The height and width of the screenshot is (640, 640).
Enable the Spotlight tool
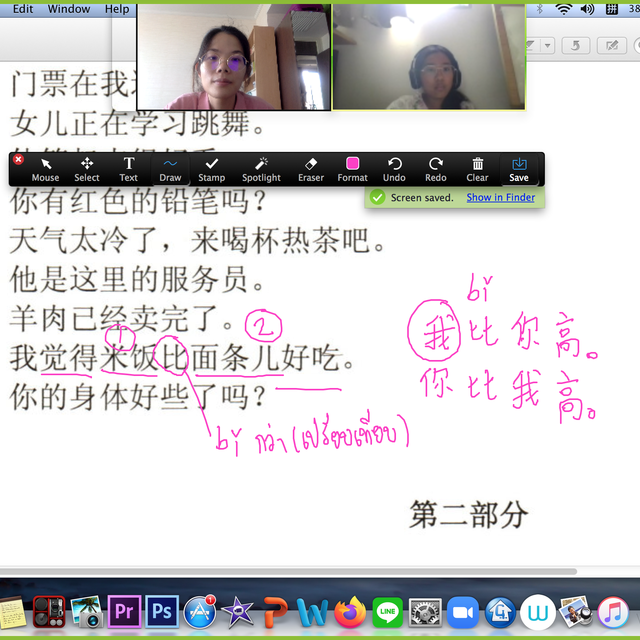click(261, 168)
